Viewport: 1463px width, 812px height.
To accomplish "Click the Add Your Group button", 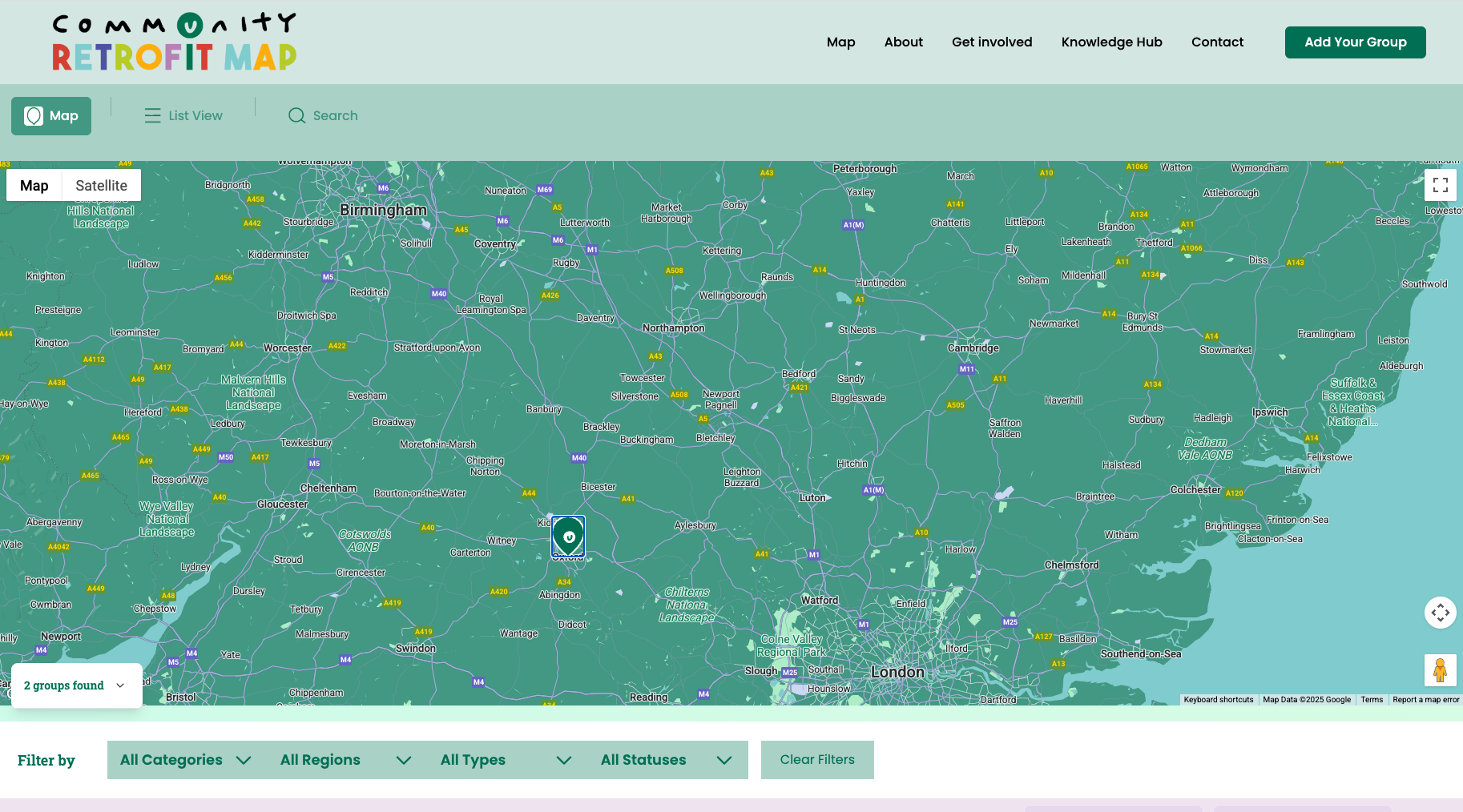I will (x=1354, y=42).
